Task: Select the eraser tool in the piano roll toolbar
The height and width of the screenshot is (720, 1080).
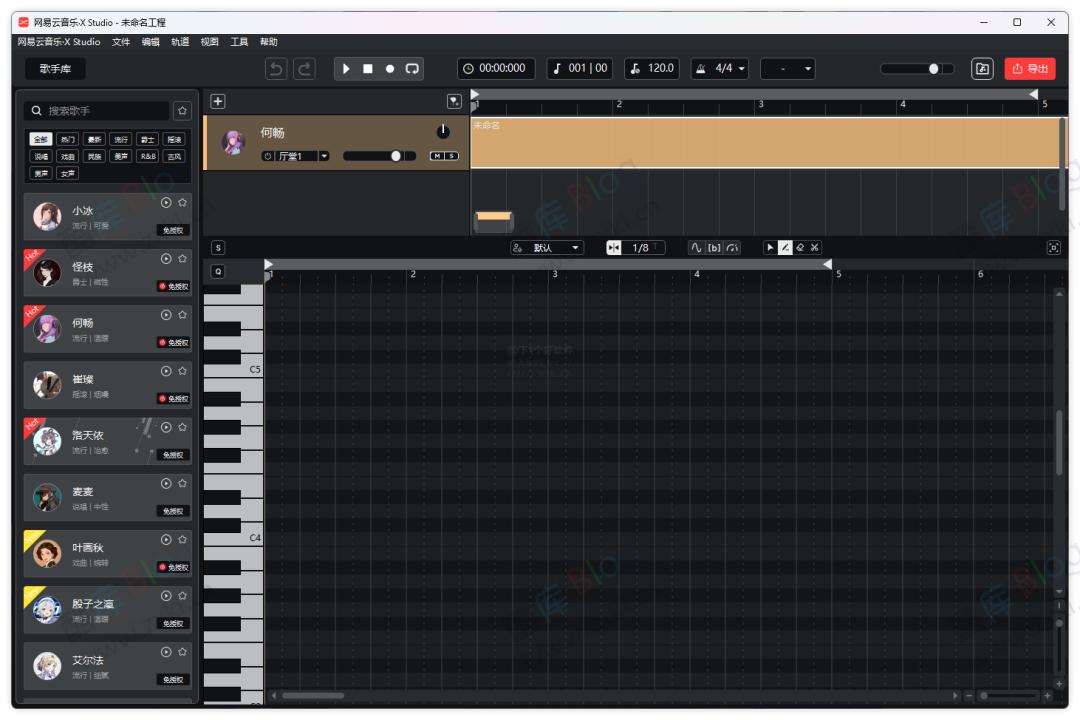Action: (800, 247)
